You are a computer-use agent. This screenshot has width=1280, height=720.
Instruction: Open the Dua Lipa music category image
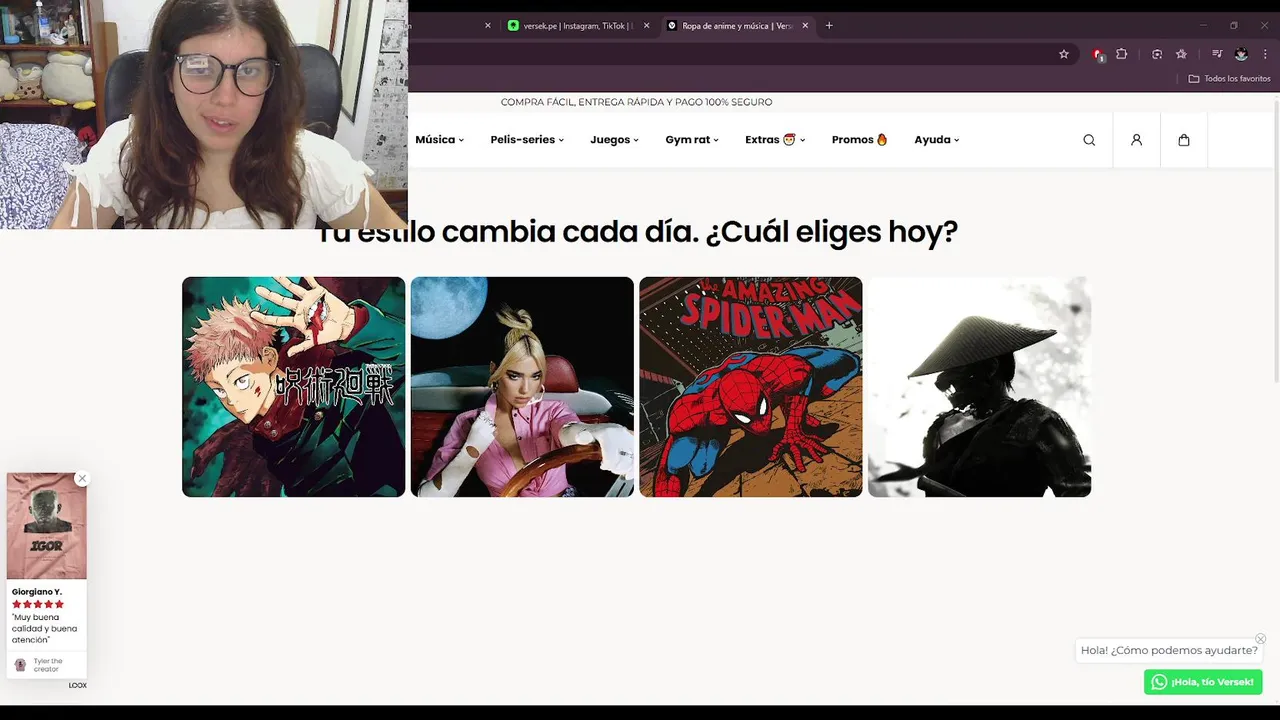tap(522, 387)
